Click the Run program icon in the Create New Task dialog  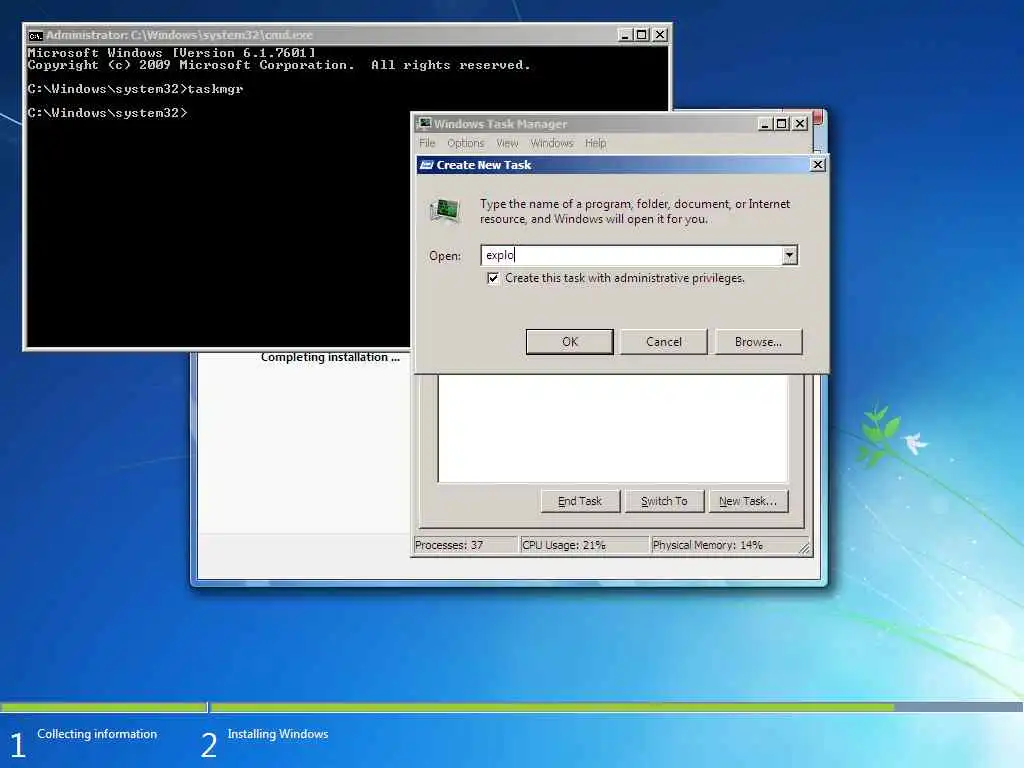point(445,211)
